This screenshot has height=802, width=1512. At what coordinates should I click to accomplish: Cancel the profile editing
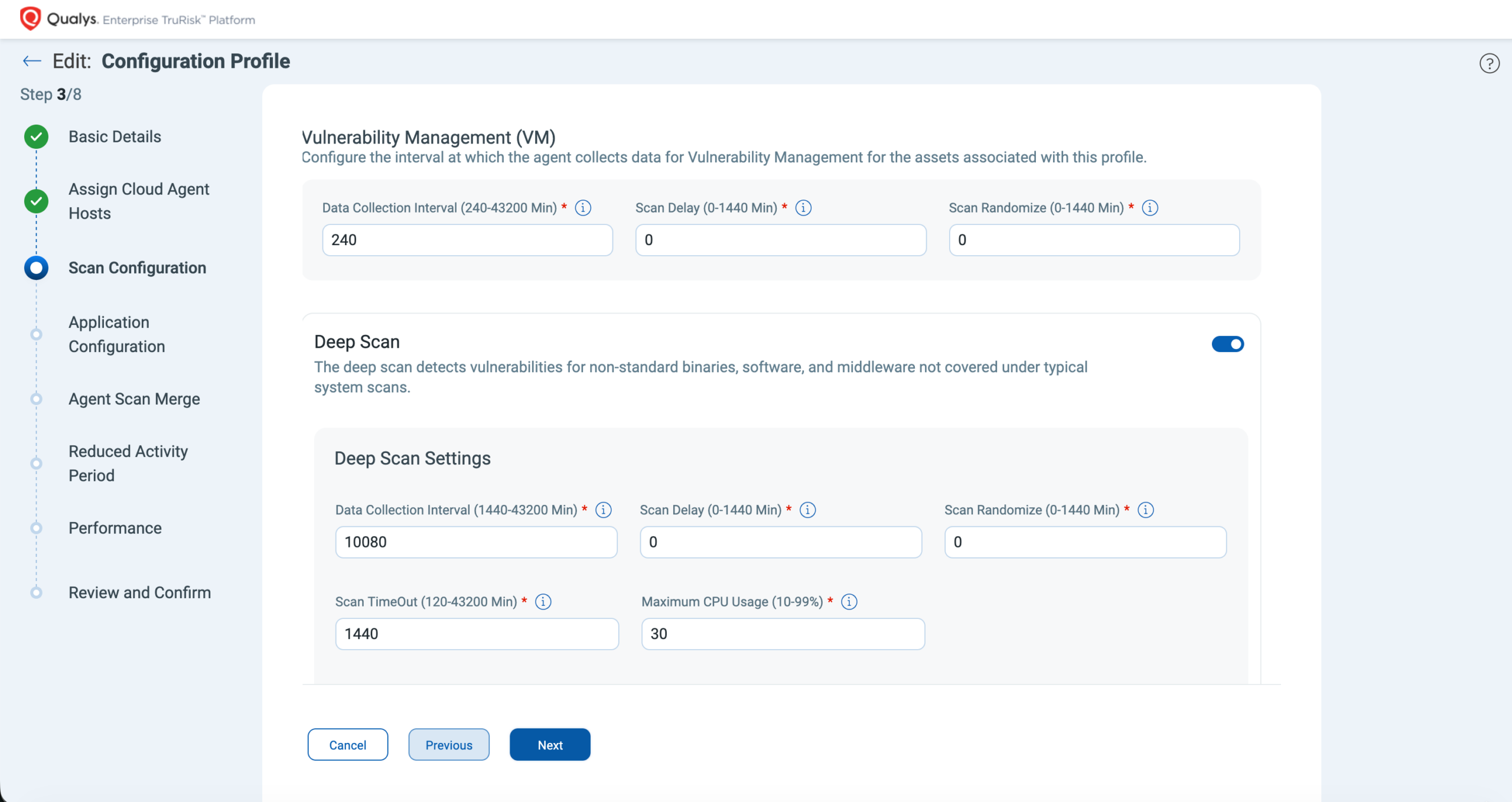pos(347,745)
